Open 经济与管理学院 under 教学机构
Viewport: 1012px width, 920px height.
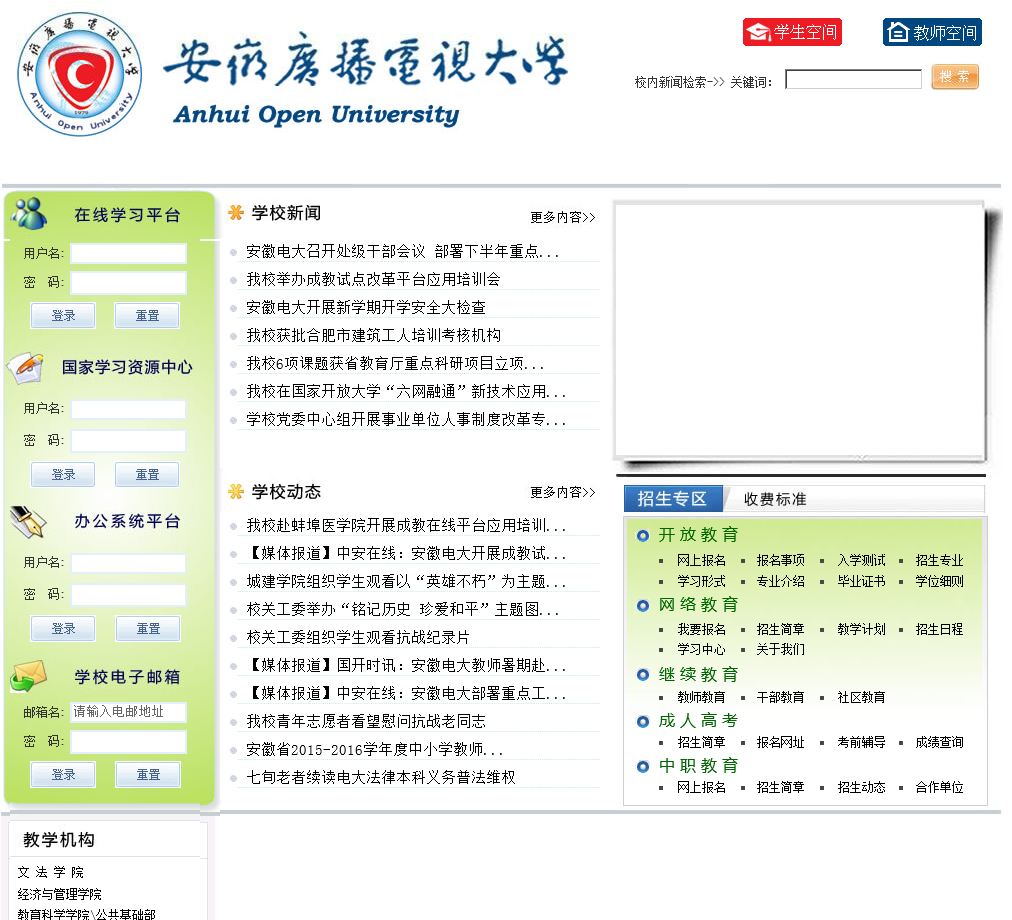click(x=59, y=894)
